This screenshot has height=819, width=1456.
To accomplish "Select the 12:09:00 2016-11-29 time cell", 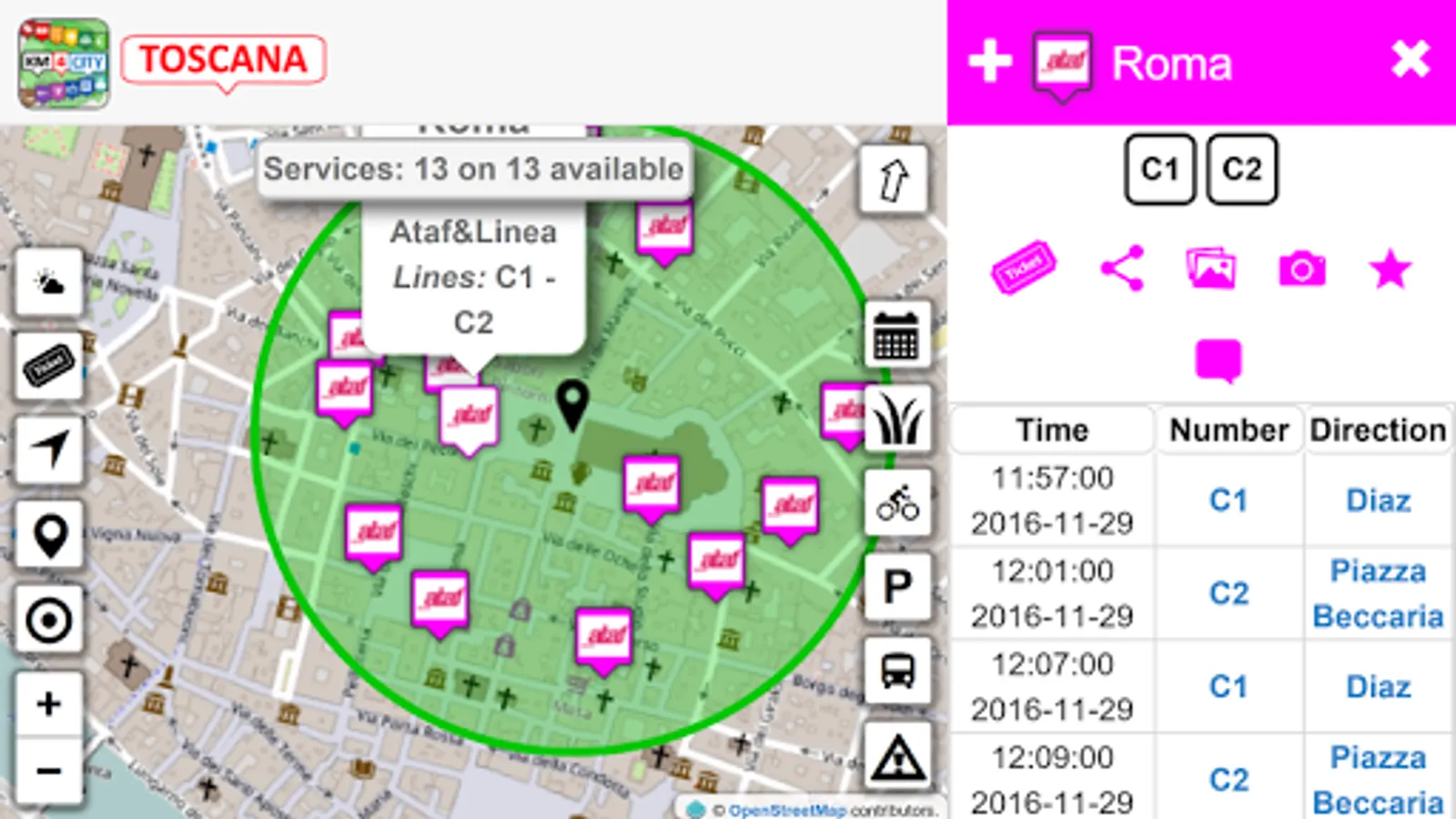I will pos(1052,780).
